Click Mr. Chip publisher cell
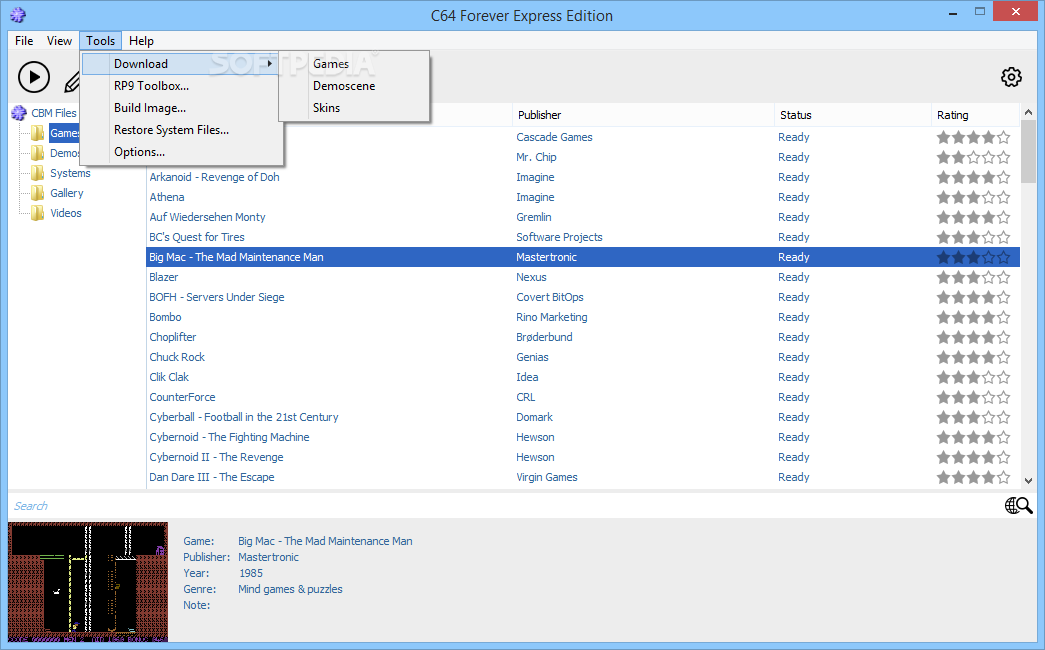 point(536,157)
